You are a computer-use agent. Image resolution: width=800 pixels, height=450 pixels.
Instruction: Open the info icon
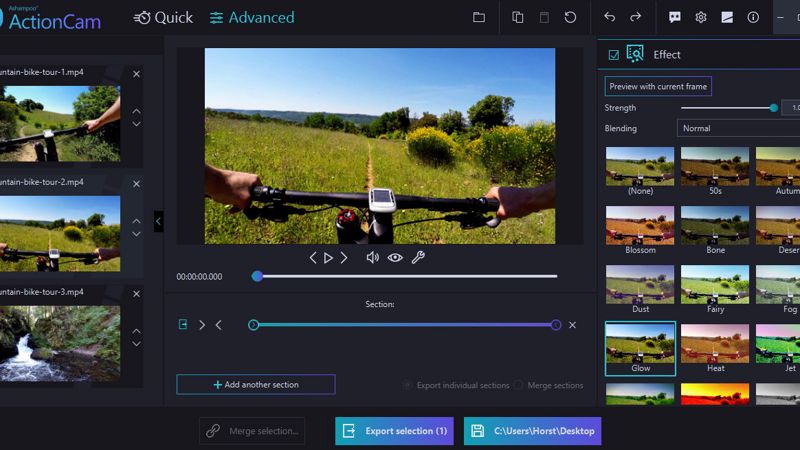click(753, 17)
